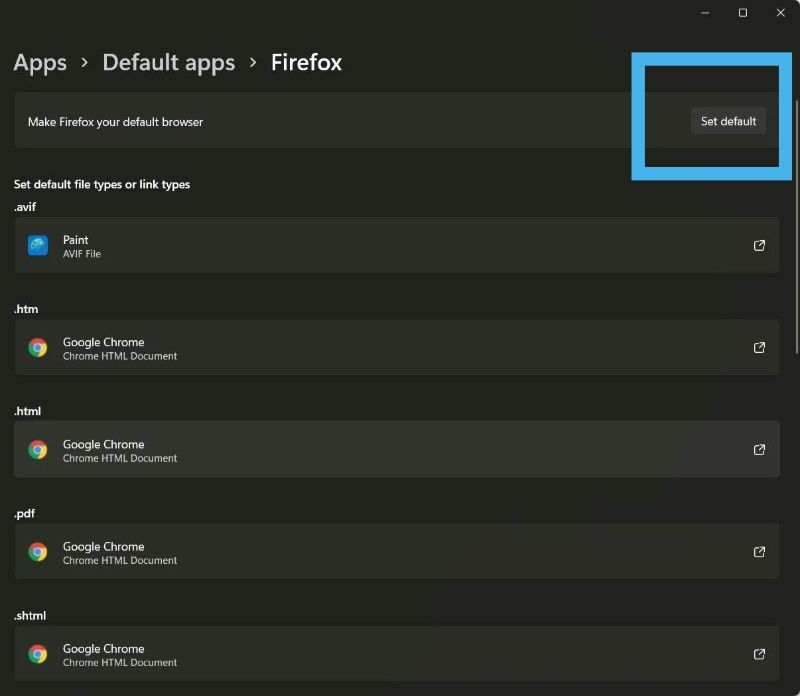Open Default apps breadcrumb link

point(169,63)
